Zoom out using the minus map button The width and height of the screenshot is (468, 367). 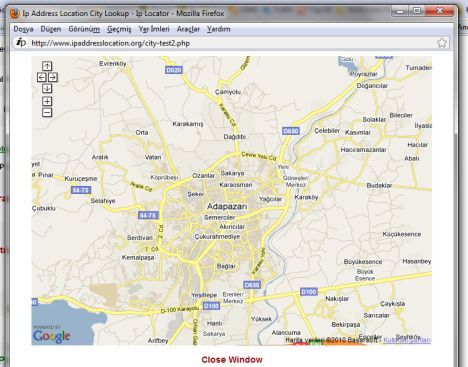(47, 113)
